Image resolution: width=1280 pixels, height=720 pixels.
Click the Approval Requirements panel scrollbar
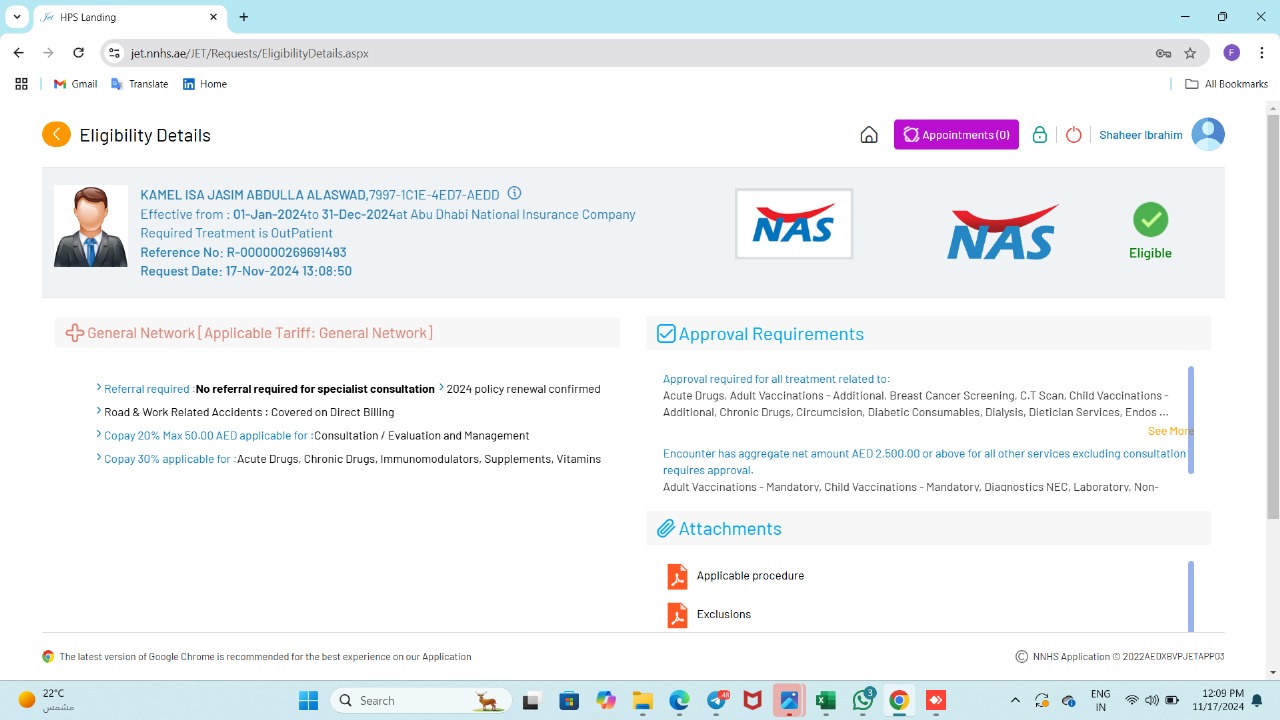point(1191,420)
